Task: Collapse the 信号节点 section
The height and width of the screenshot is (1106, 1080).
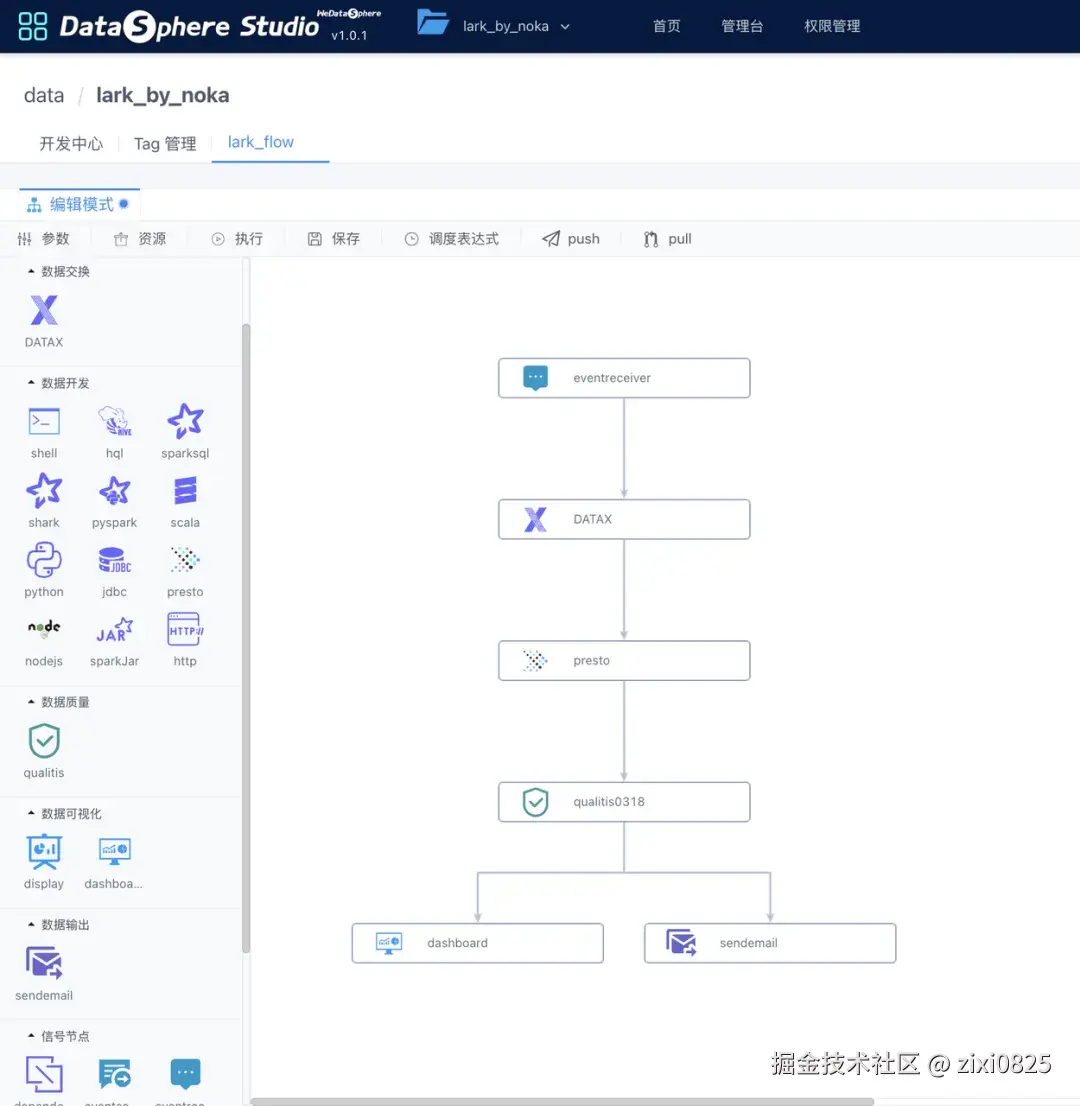Action: [x=63, y=1036]
